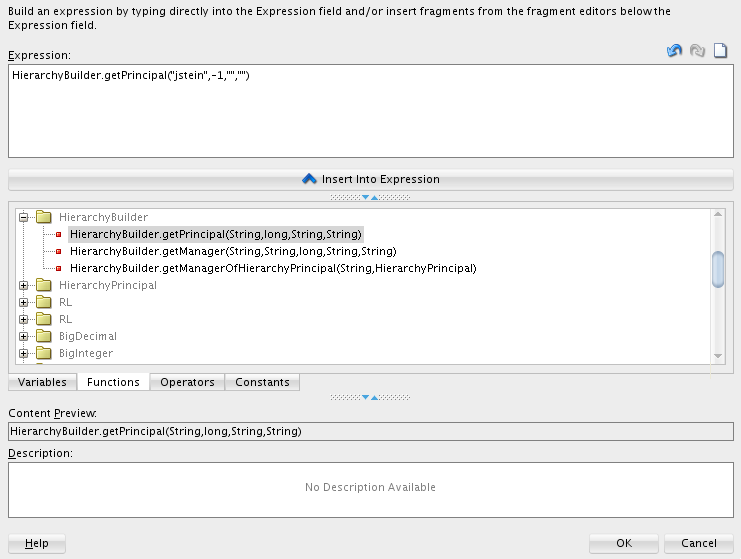Switch to the Operators tab
This screenshot has width=741, height=559.
pyautogui.click(x=187, y=382)
